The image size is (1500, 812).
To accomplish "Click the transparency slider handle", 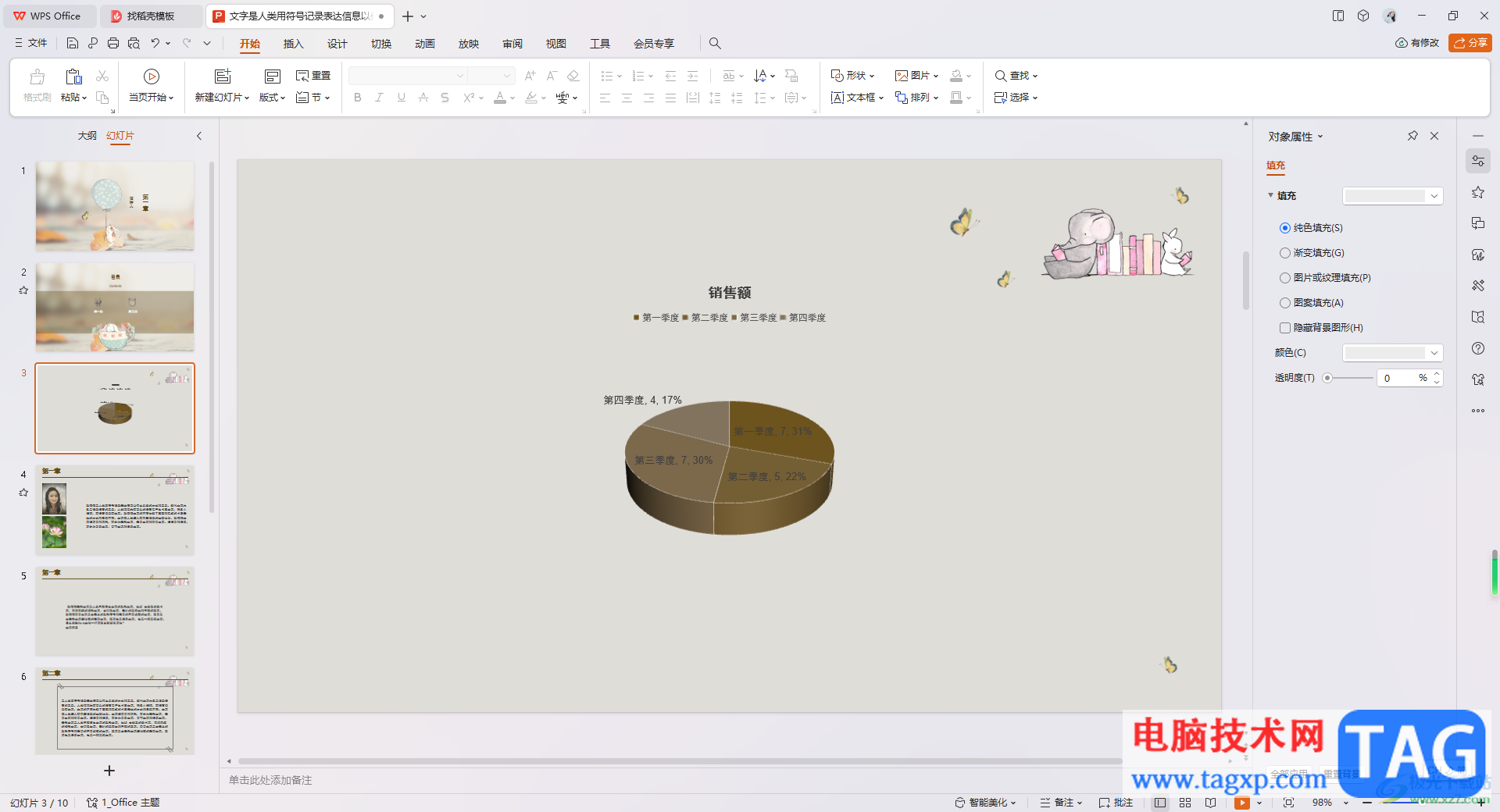I will coord(1327,378).
